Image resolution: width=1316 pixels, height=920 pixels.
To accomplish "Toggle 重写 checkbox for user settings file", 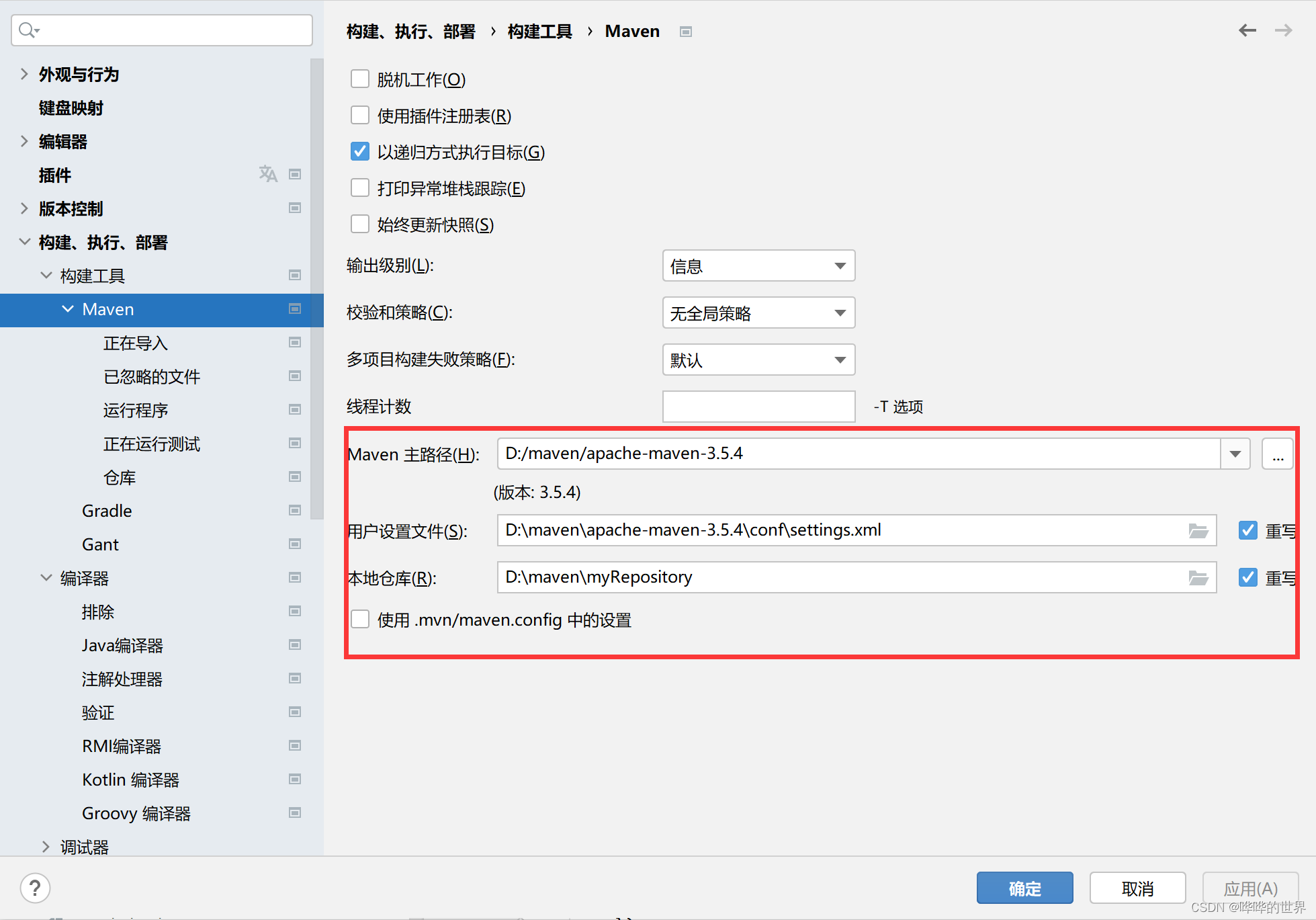I will pos(1247,530).
